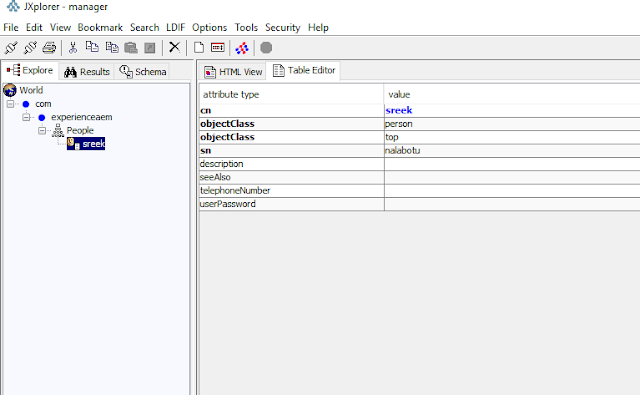Click the Print icon in the toolbar
Viewport: 640px width, 395px height.
(49, 48)
